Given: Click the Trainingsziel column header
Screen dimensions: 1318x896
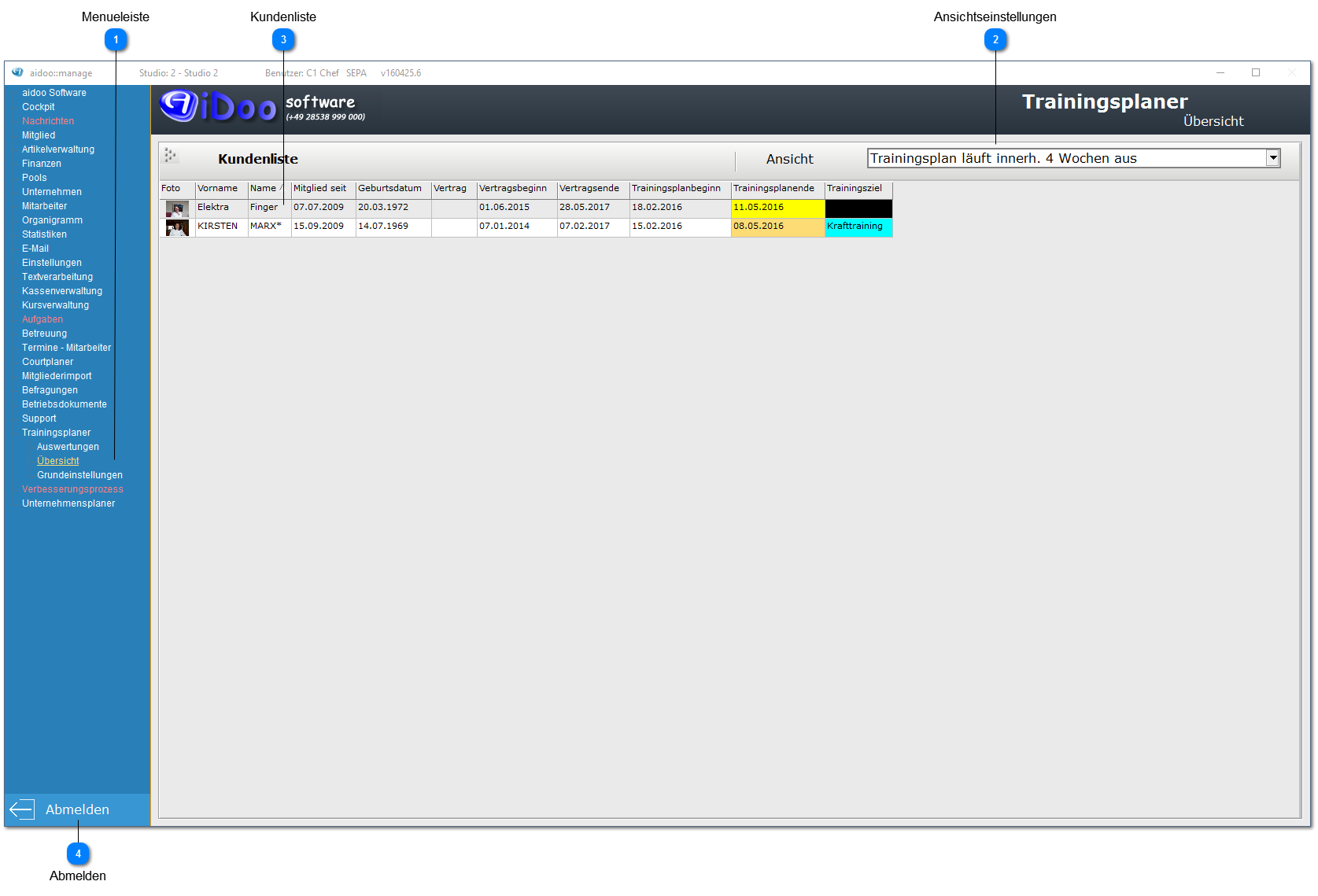Looking at the screenshot, I should [858, 189].
